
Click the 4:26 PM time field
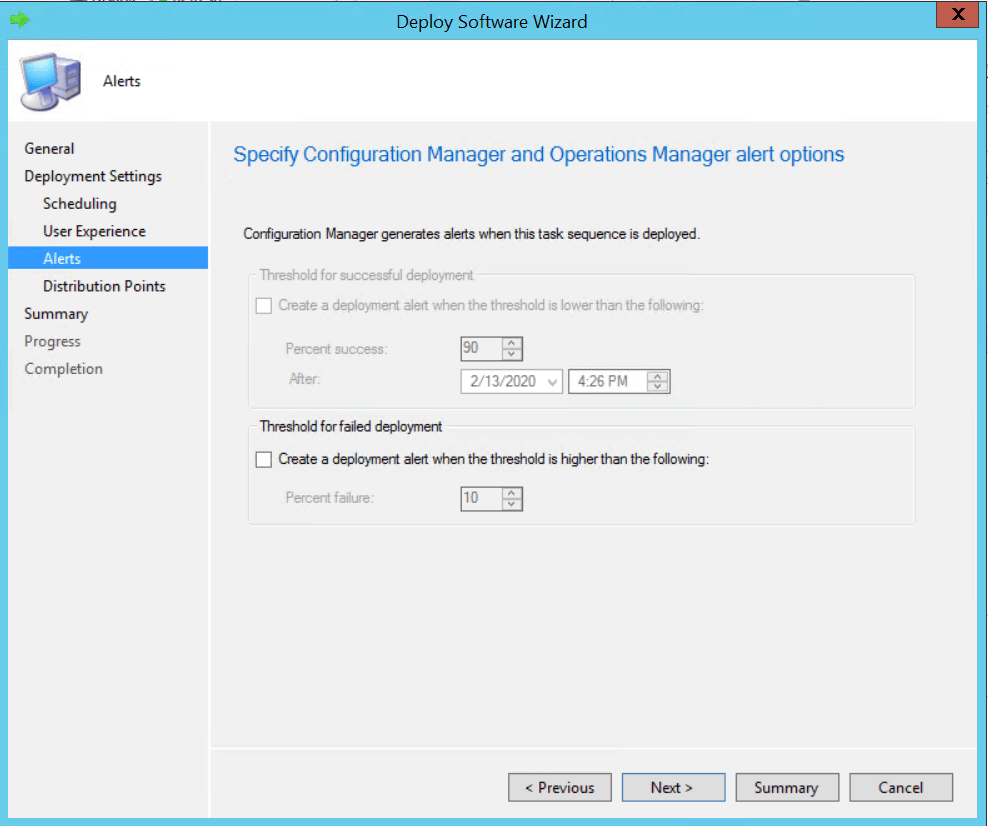608,381
